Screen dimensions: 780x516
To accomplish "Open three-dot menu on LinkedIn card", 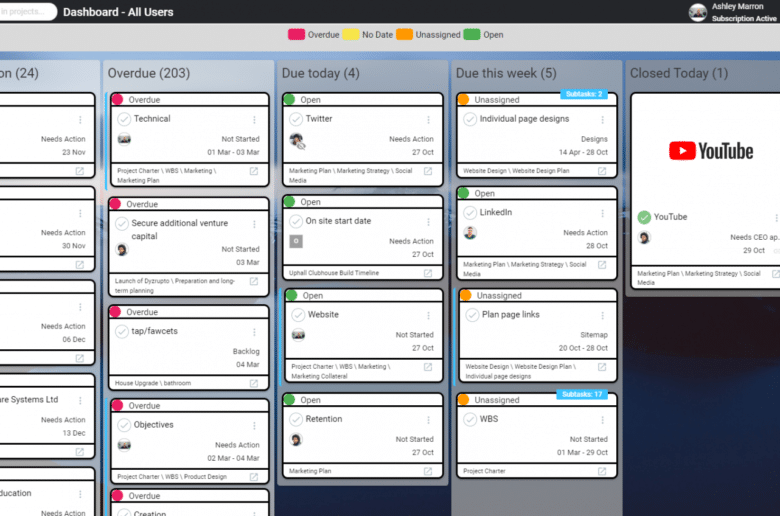I will point(602,213).
